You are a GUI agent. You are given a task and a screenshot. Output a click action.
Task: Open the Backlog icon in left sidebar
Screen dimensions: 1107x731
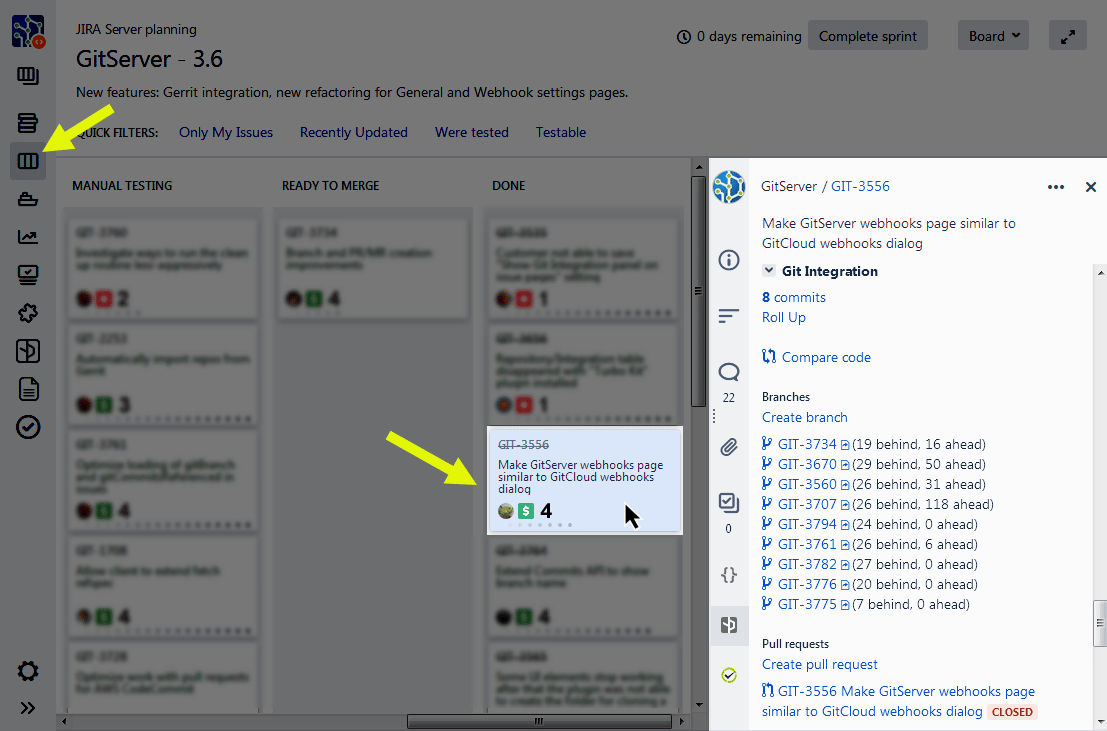pyautogui.click(x=28, y=122)
